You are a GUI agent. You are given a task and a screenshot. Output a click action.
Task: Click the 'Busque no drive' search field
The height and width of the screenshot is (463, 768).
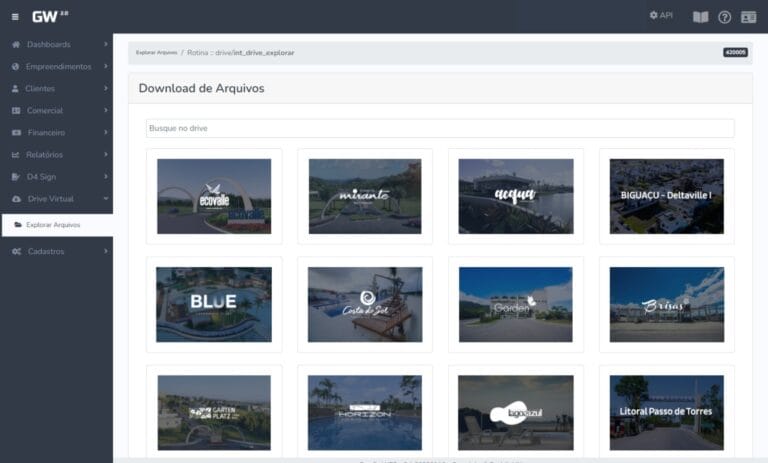(x=439, y=129)
